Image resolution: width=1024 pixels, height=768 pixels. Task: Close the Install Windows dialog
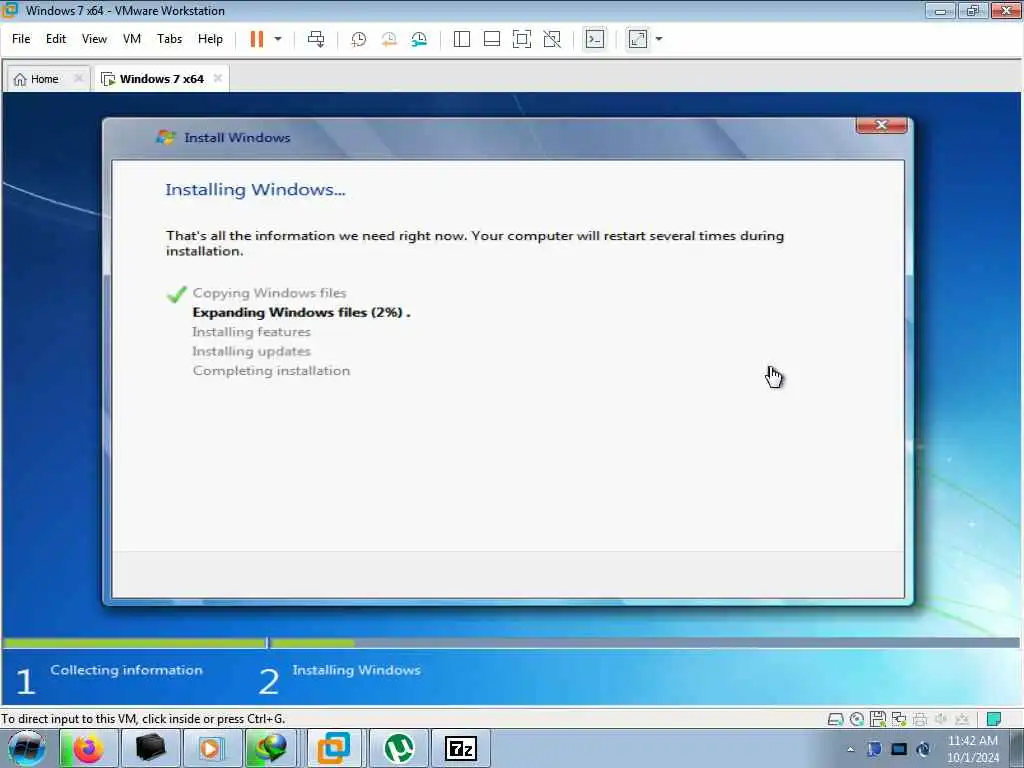[x=882, y=125]
